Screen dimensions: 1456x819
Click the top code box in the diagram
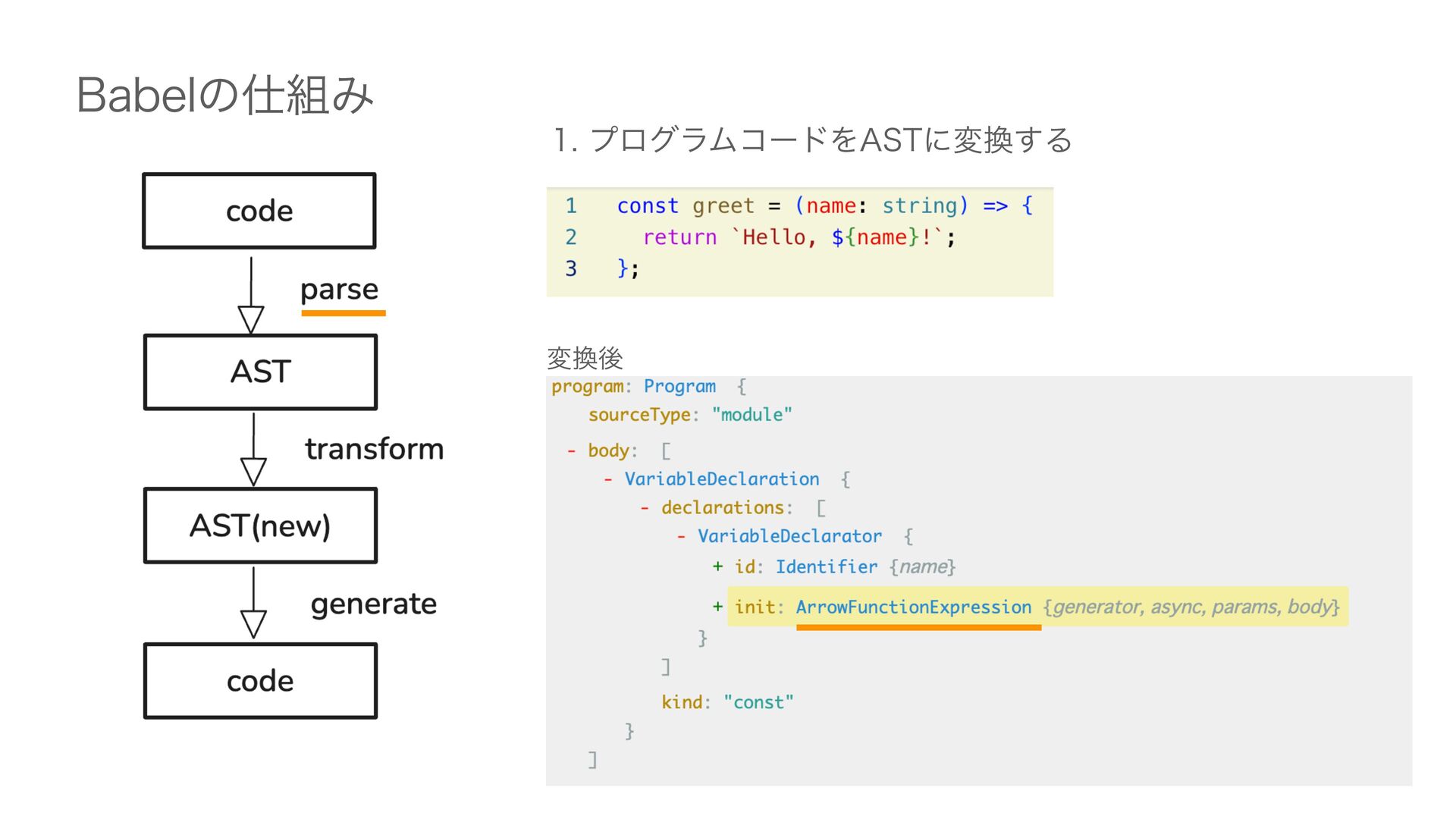[259, 211]
